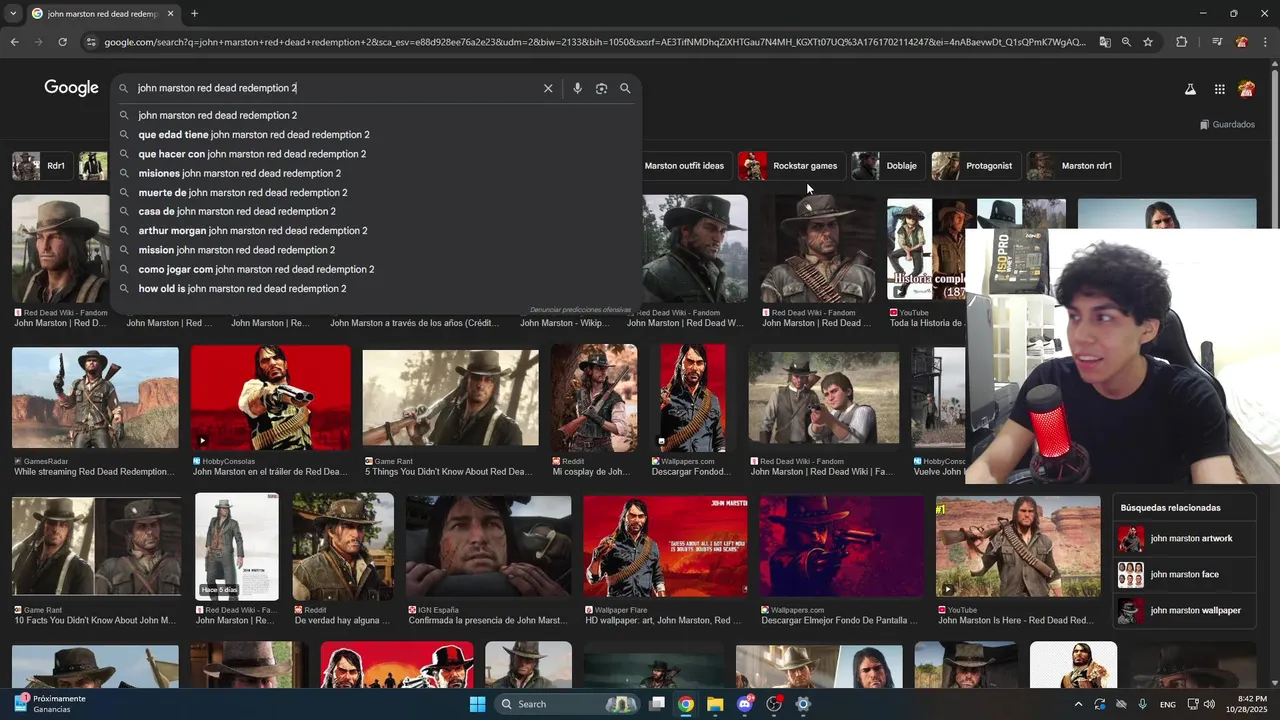
Task: Open Windows Start menu
Action: 477,704
